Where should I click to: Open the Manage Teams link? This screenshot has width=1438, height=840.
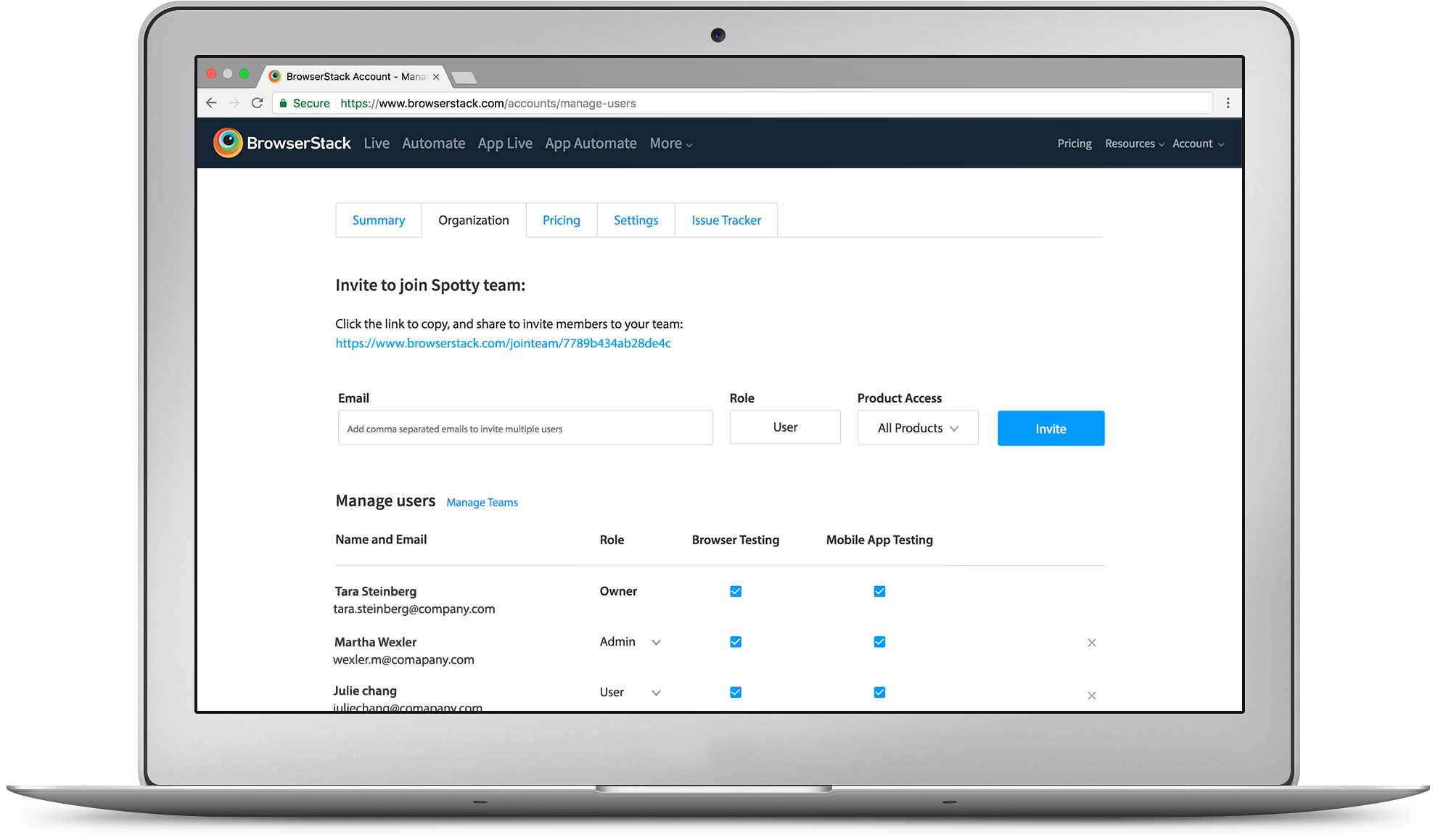point(482,502)
